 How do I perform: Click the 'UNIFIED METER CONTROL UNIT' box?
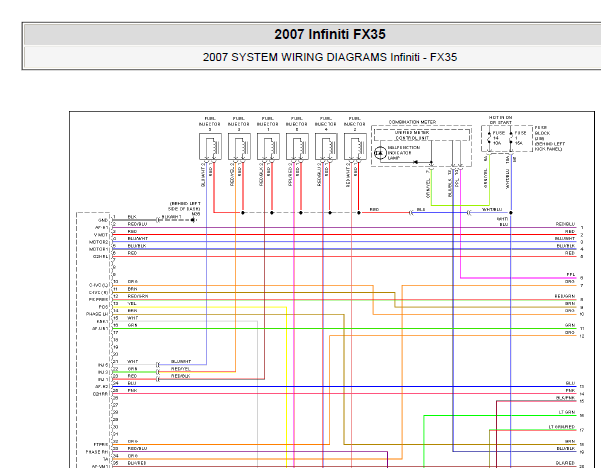(422, 135)
